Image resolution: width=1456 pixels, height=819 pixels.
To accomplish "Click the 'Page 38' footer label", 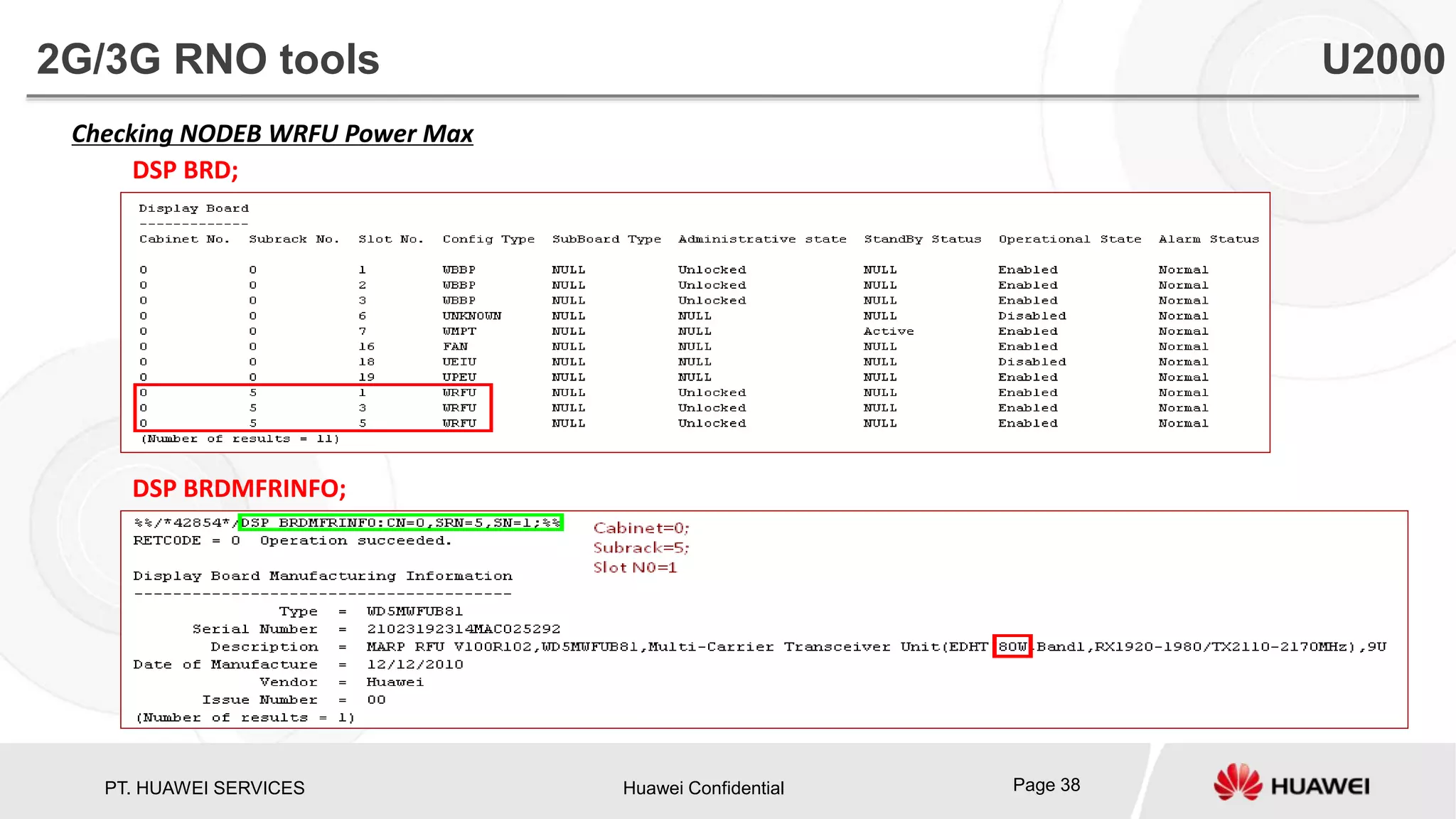I will [1046, 785].
